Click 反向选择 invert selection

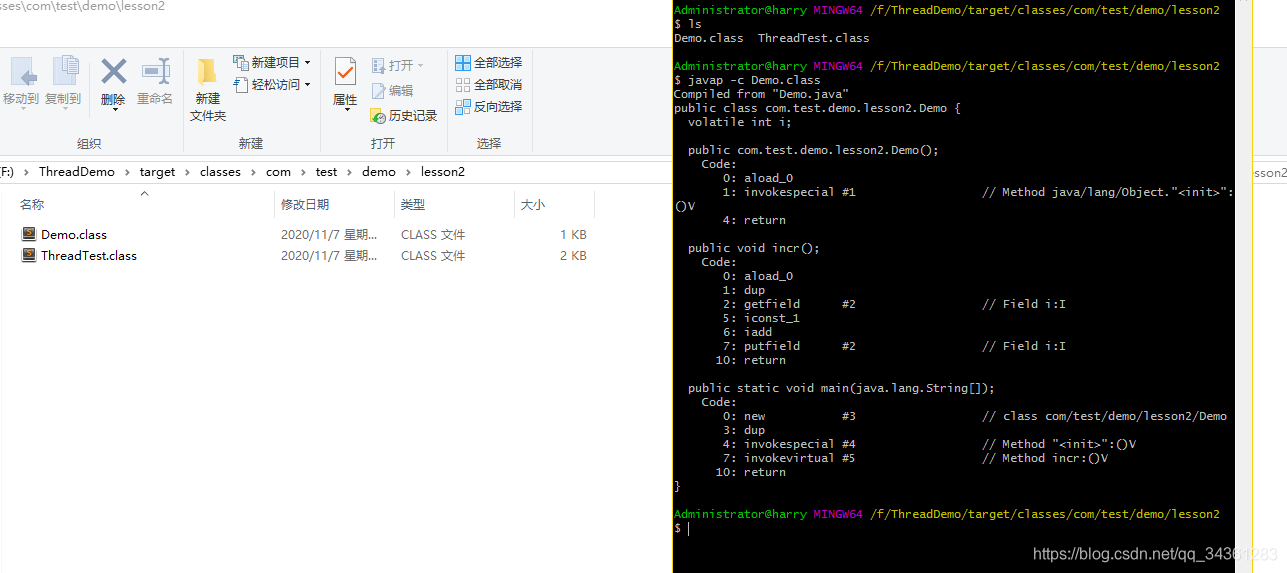(x=489, y=107)
